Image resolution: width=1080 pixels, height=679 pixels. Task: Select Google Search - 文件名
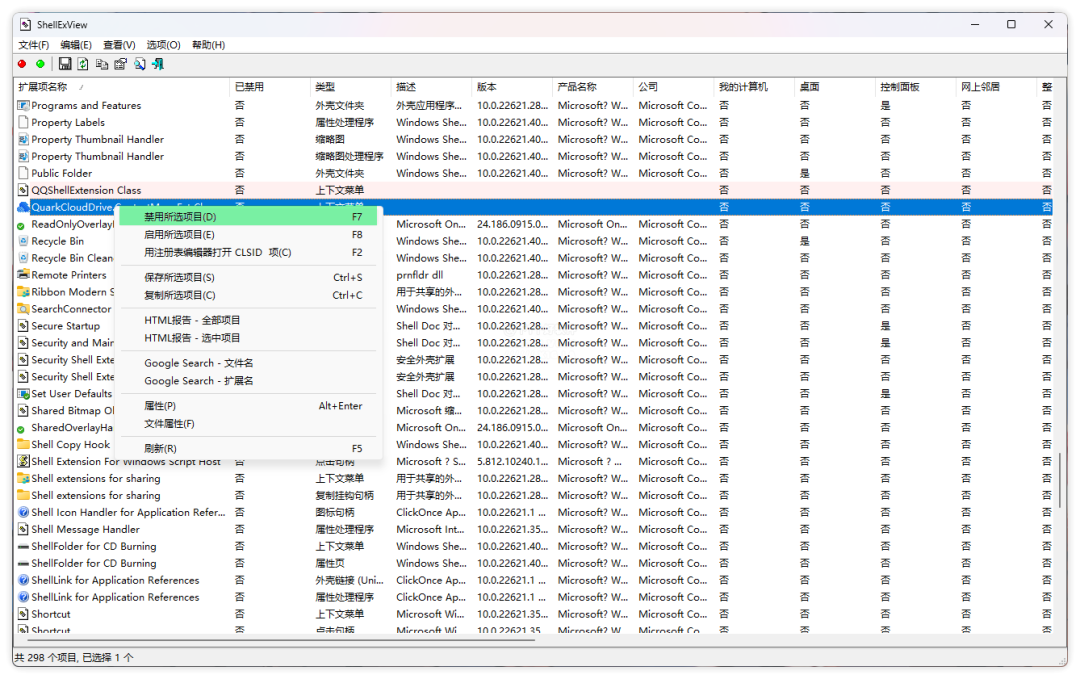coord(249,363)
